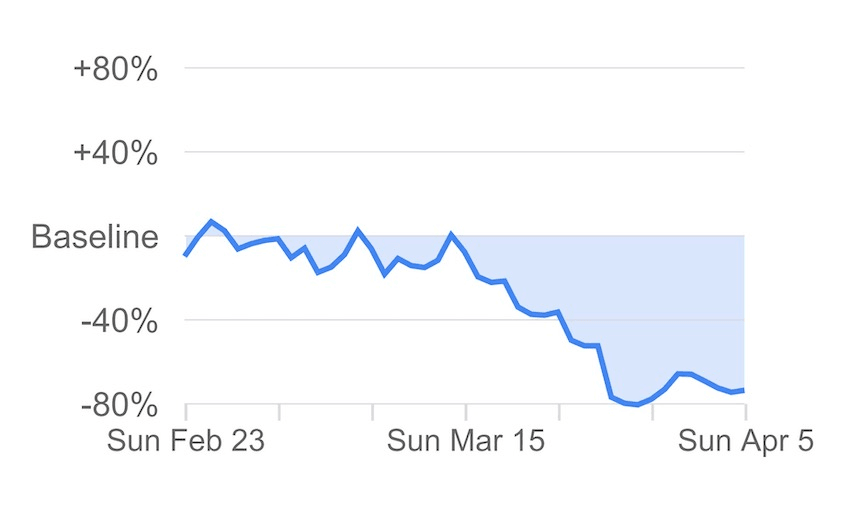Click the tick mark above Sun Mar 15
The image size is (850, 510).
point(466,411)
